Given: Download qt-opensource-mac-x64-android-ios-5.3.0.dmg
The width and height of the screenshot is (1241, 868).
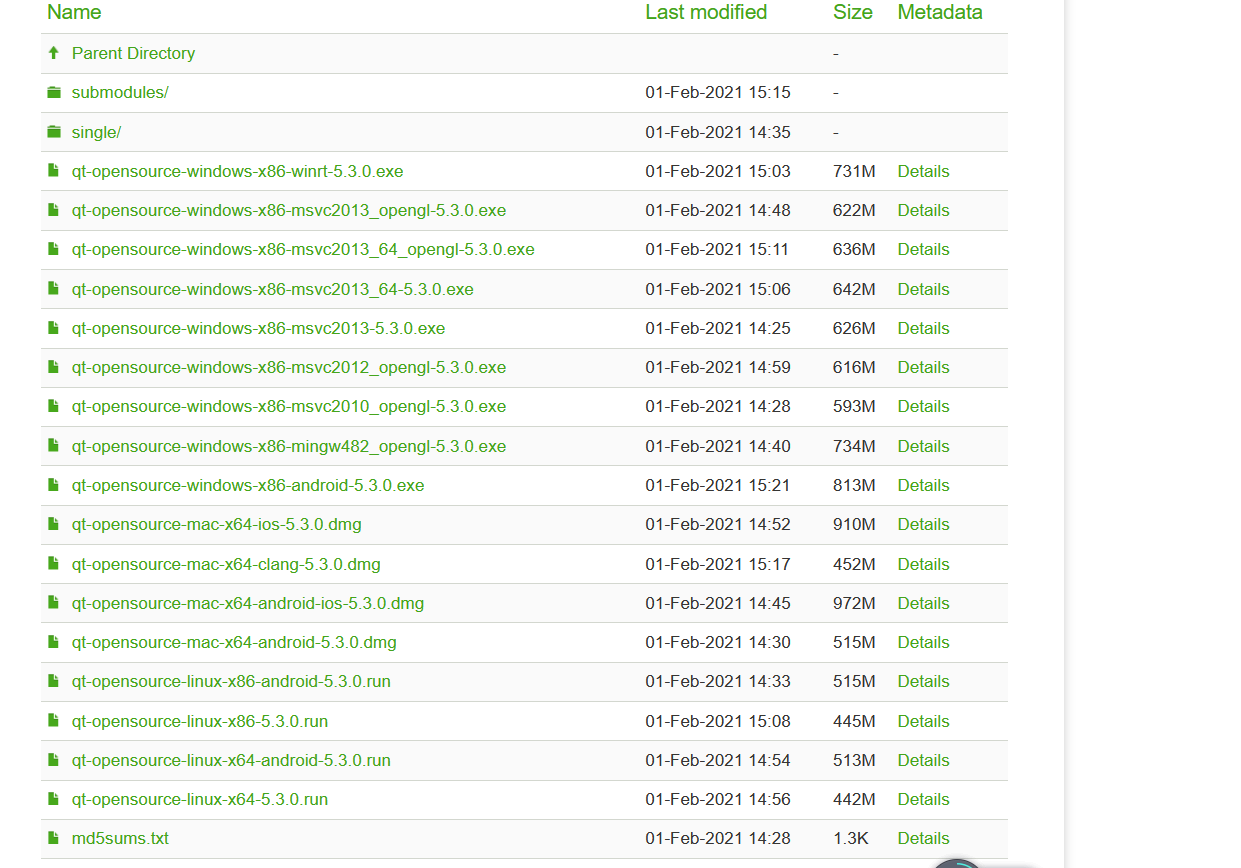Looking at the screenshot, I should pyautogui.click(x=248, y=603).
